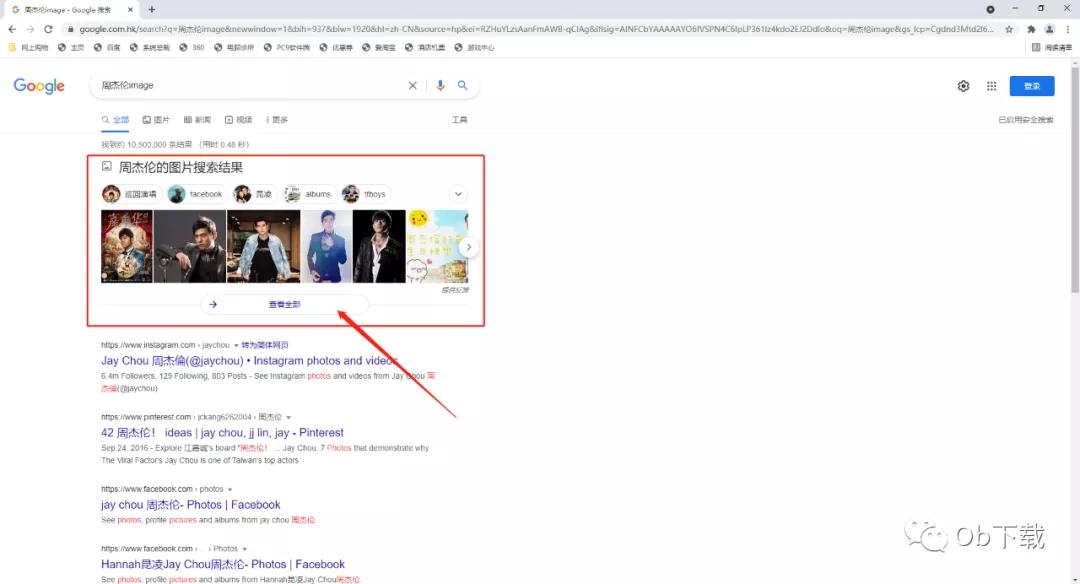1080x584 pixels.
Task: Clear the search box with the X
Action: (413, 85)
